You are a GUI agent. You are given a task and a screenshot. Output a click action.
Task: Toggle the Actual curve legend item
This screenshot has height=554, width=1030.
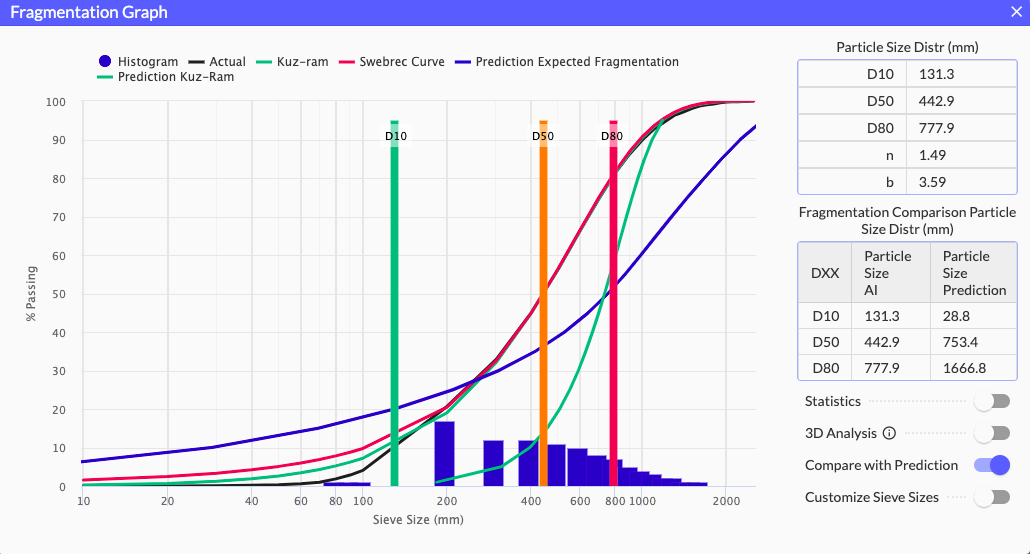[217, 62]
